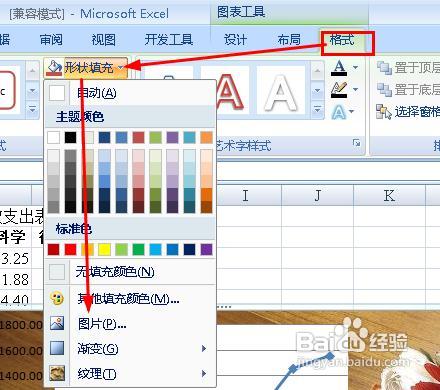Pick the dark blue theme color swatch
Viewport: 440px width, 390px height.
(x=104, y=137)
